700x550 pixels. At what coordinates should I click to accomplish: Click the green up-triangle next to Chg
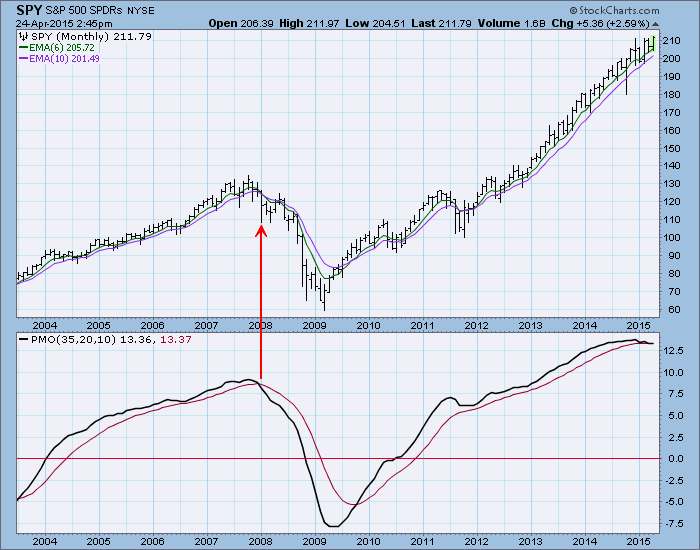pos(655,24)
